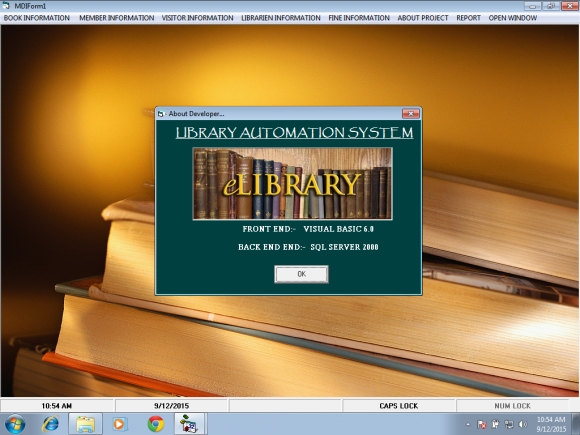Open the BOOK INFORMATION menu
This screenshot has width=580, height=435.
37,18
